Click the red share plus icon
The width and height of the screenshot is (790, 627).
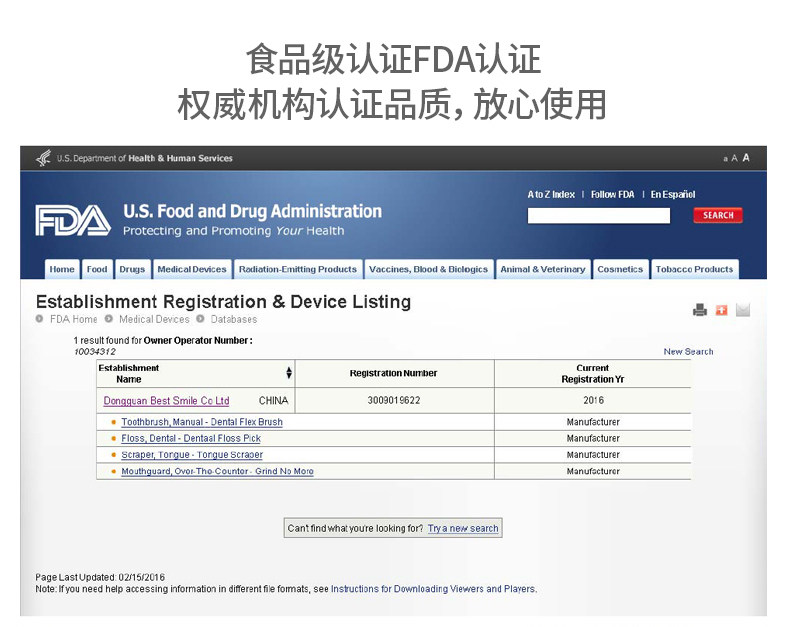721,310
